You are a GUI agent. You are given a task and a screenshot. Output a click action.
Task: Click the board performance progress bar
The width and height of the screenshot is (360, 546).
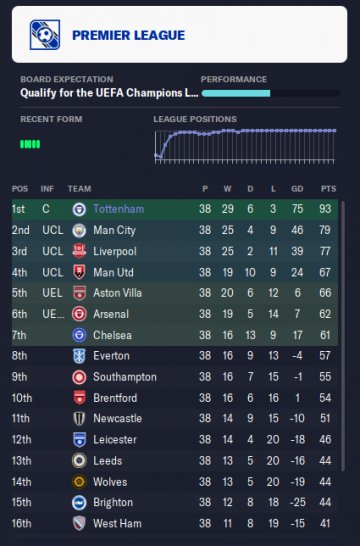(270, 93)
